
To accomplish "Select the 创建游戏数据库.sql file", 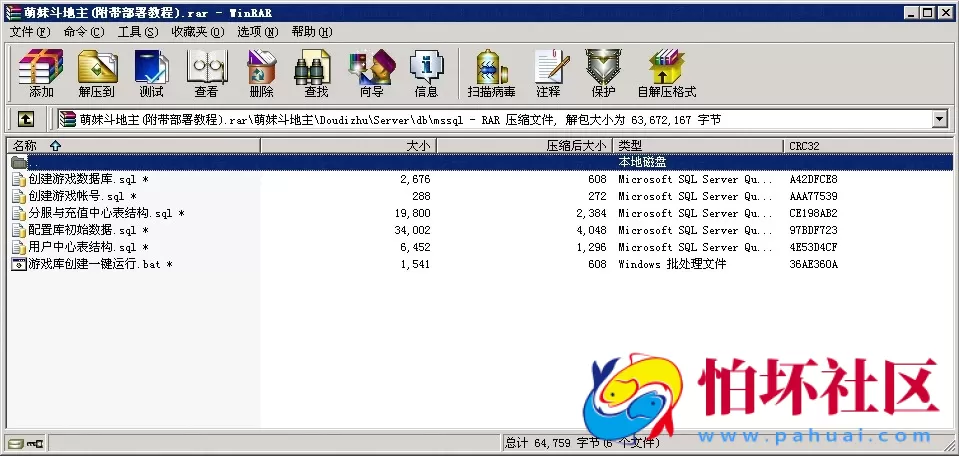I will [x=80, y=179].
